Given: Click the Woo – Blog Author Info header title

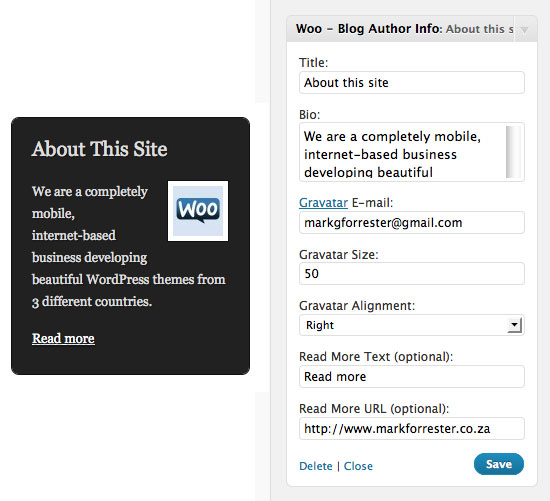Looking at the screenshot, I should 368,29.
